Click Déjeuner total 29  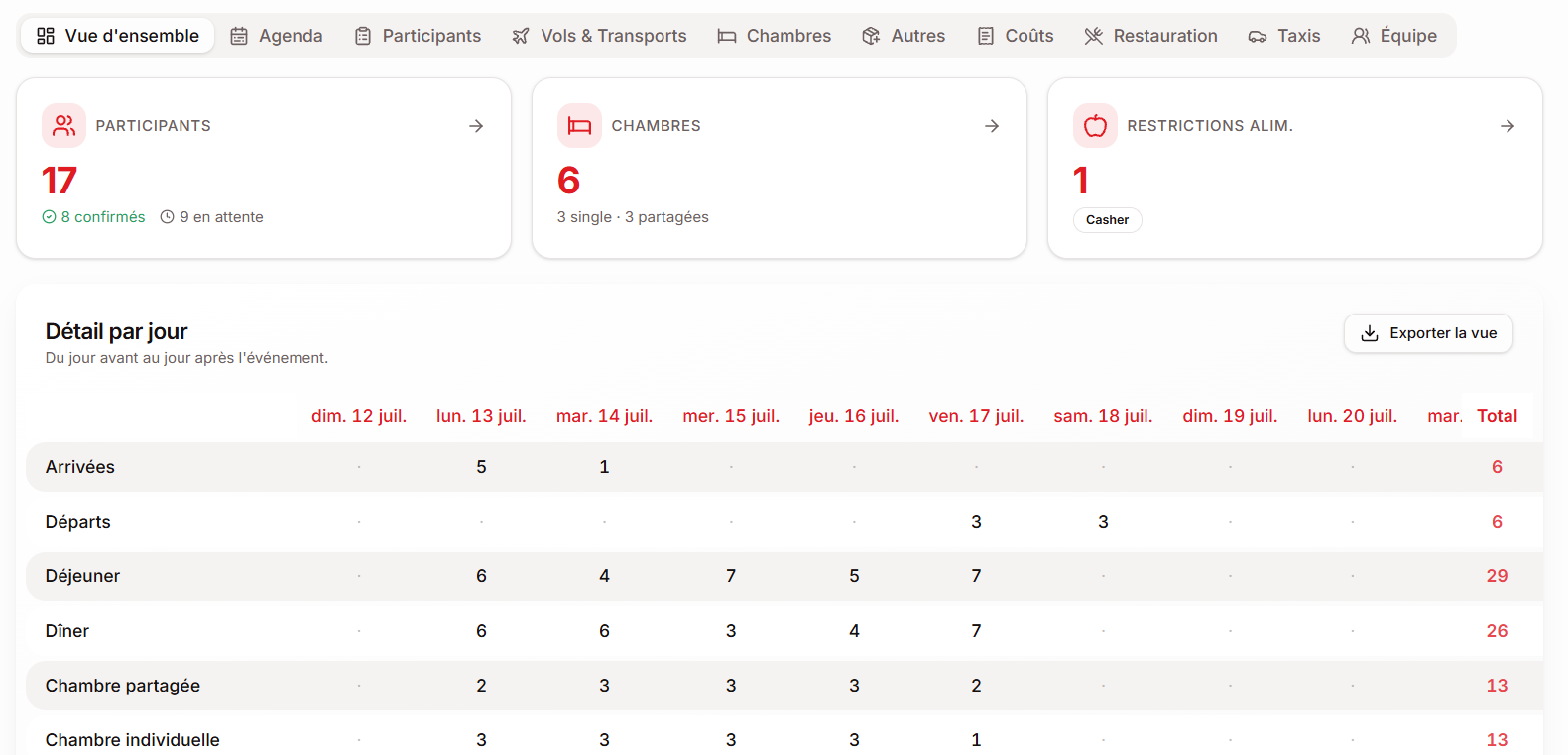1497,576
